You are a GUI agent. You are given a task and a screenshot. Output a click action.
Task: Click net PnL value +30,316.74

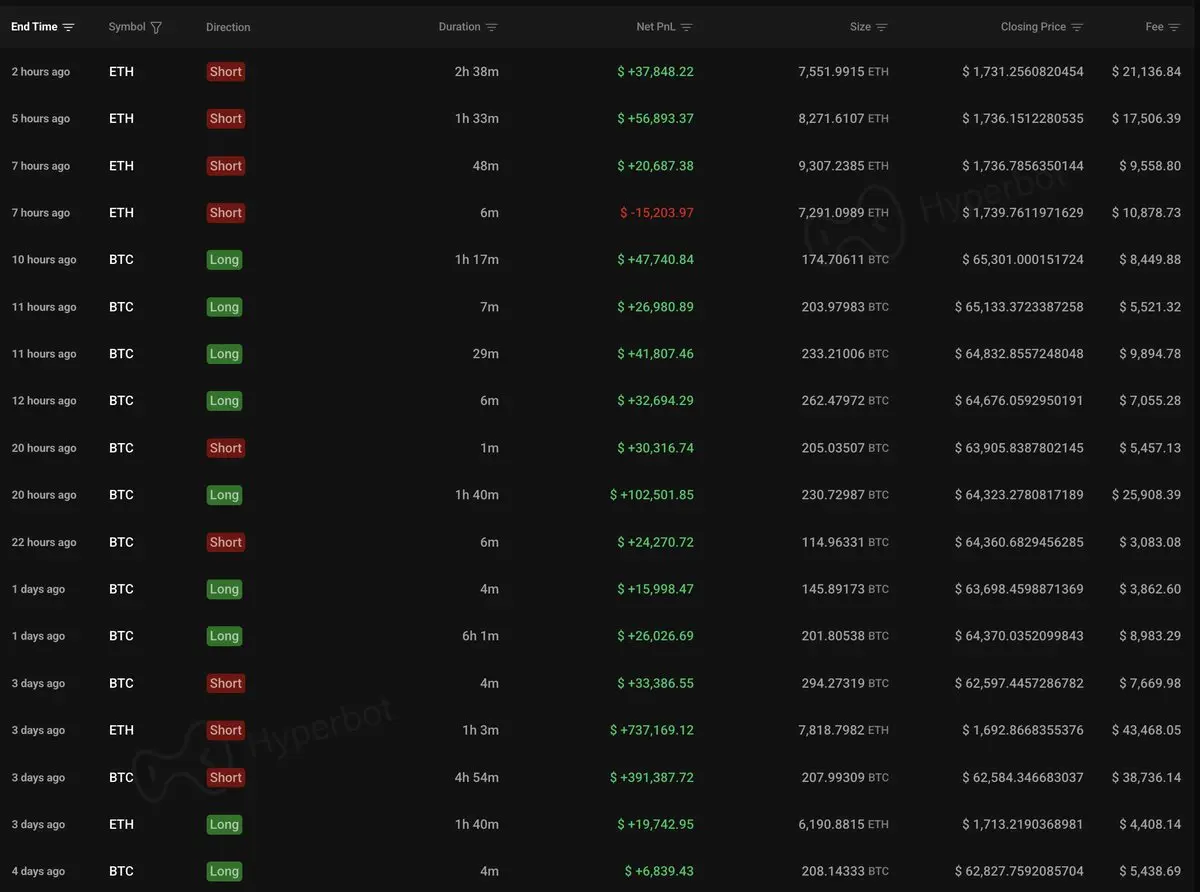655,448
